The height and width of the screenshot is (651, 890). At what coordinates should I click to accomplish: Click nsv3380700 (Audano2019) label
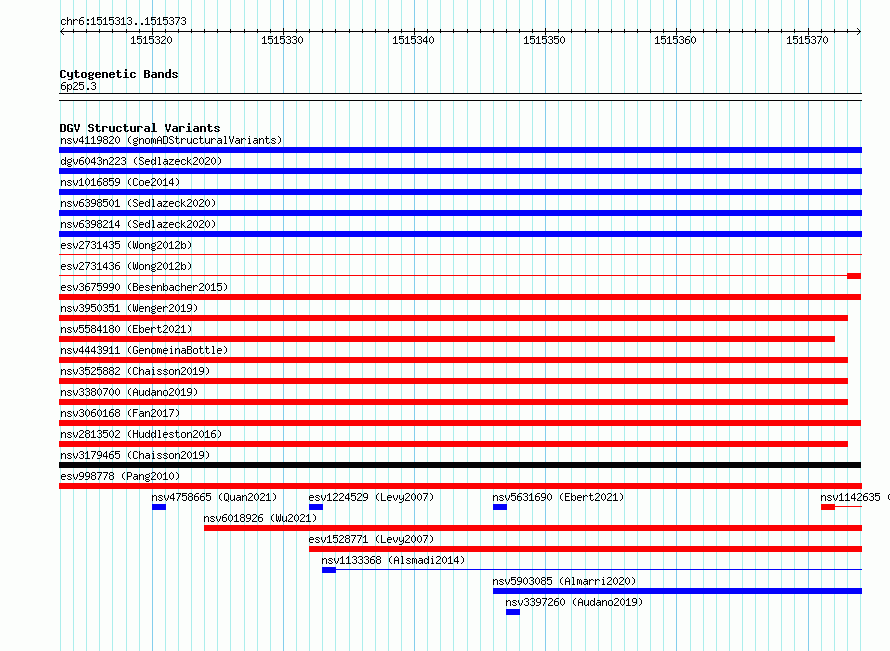pyautogui.click(x=129, y=392)
